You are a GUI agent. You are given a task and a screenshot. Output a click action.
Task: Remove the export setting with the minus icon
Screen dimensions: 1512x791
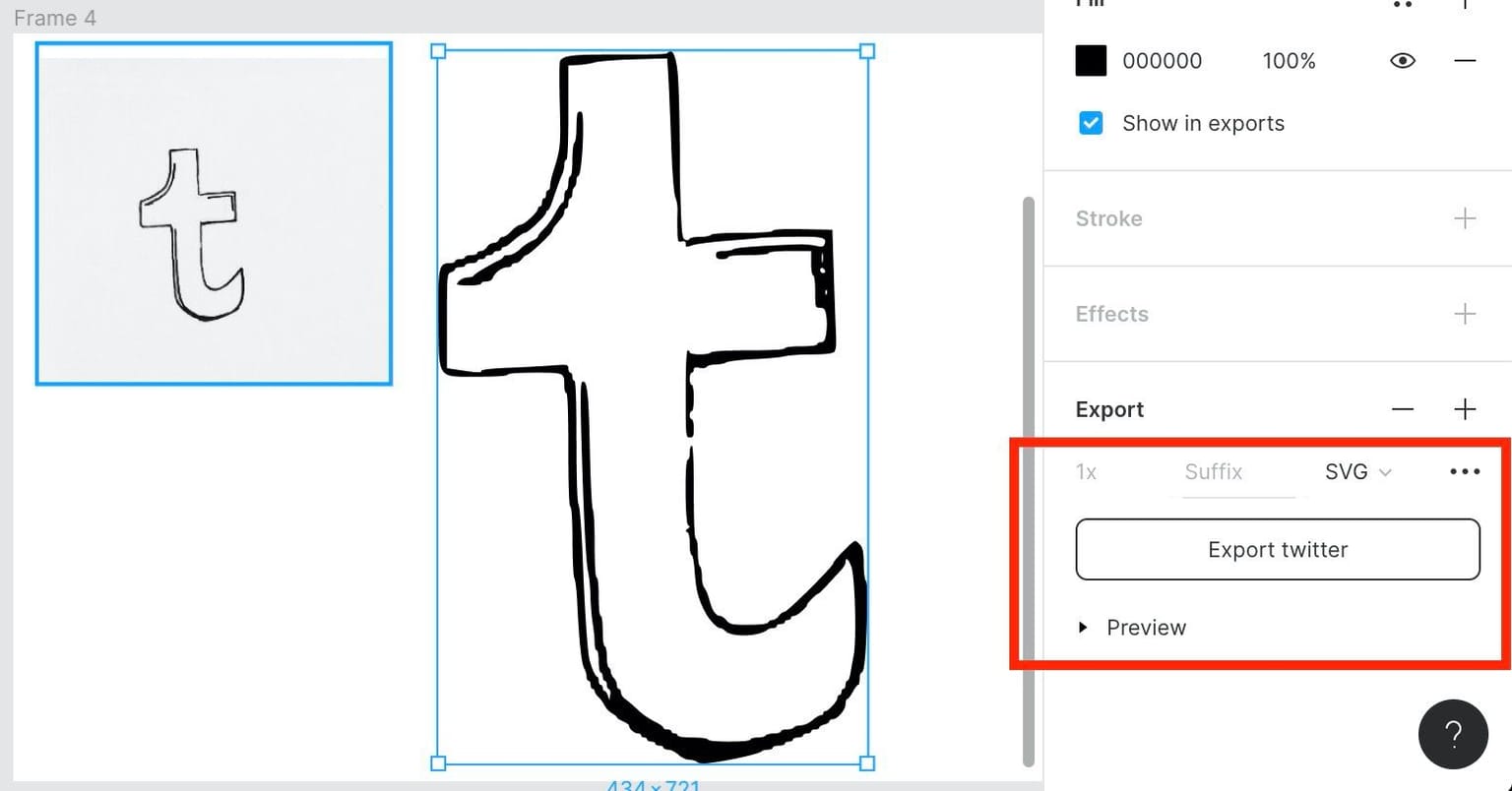[x=1403, y=409]
